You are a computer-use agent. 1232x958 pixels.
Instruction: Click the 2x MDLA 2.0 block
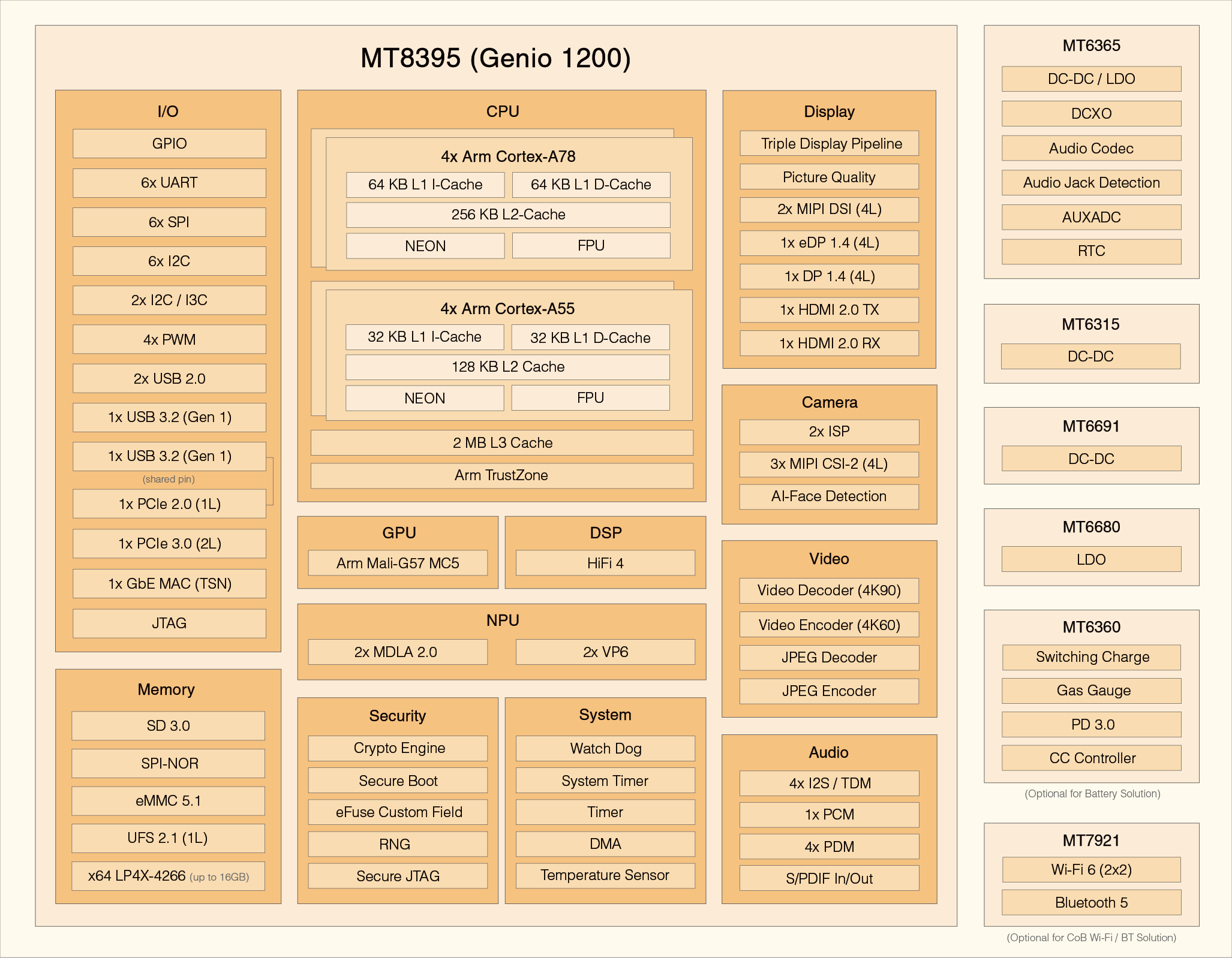tap(398, 652)
